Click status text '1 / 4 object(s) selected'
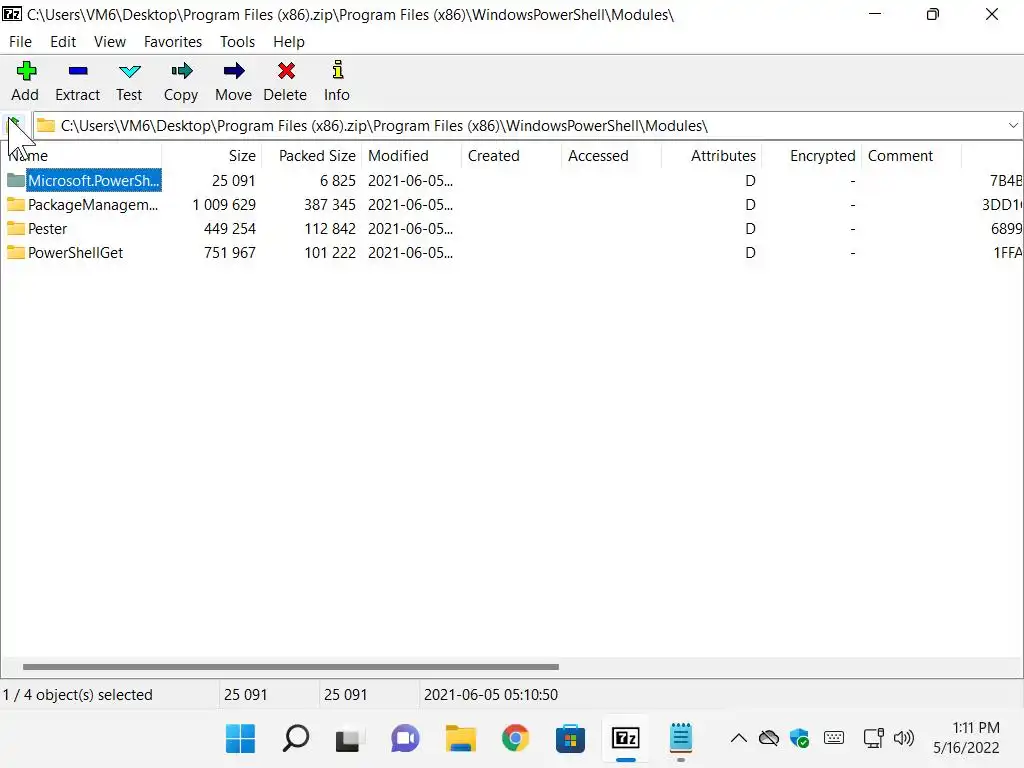Screen dimensions: 1024x768 coord(78,695)
